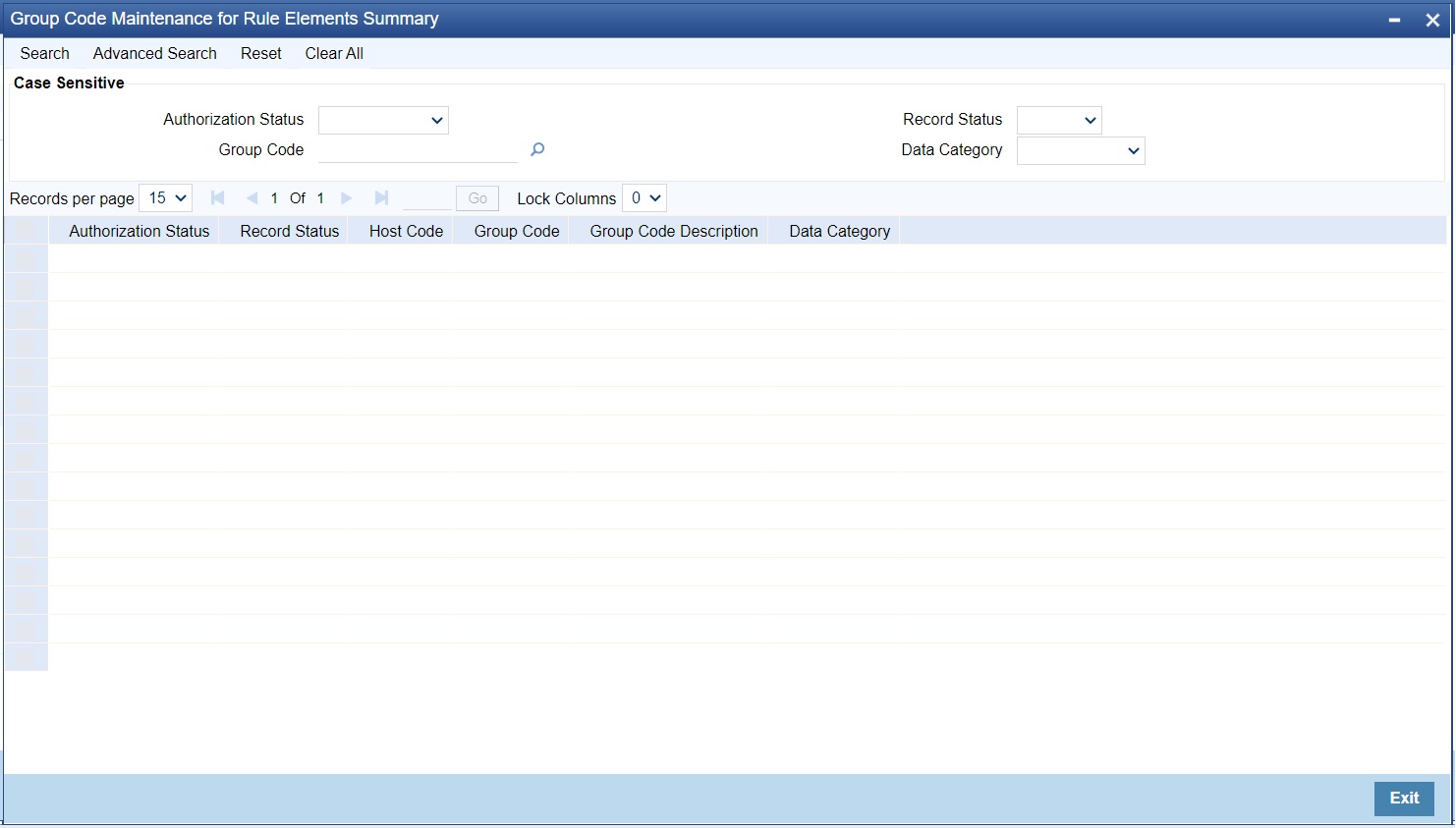
Task: Click the Group Code Description column header
Action: (x=674, y=231)
